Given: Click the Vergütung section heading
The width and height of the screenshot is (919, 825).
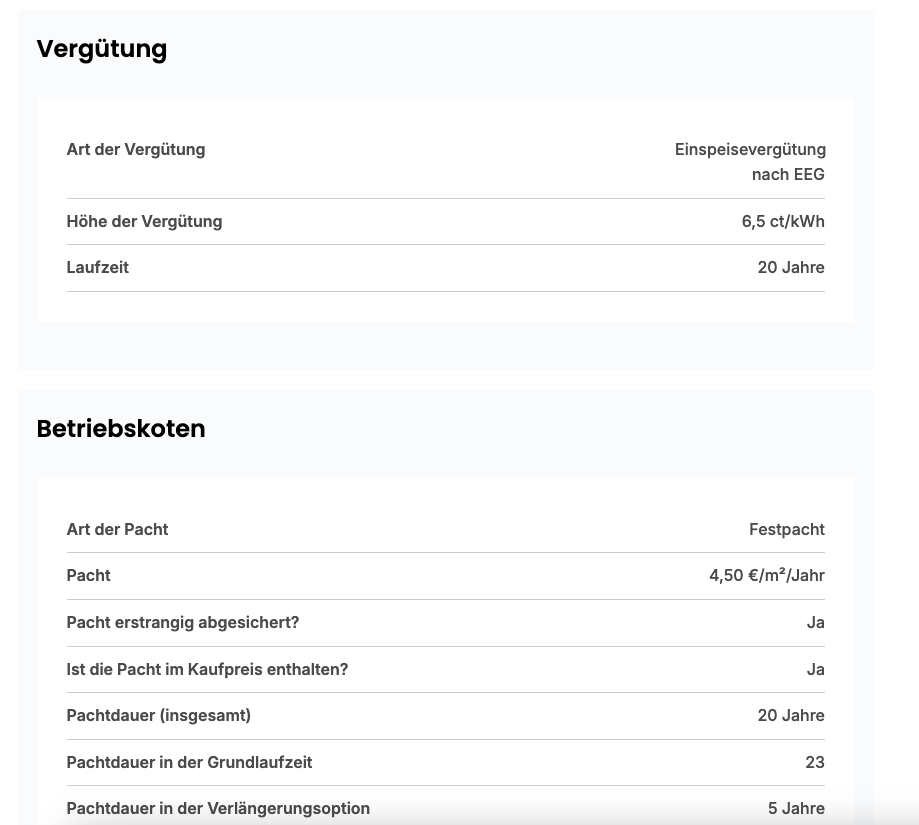Looking at the screenshot, I should coord(101,49).
